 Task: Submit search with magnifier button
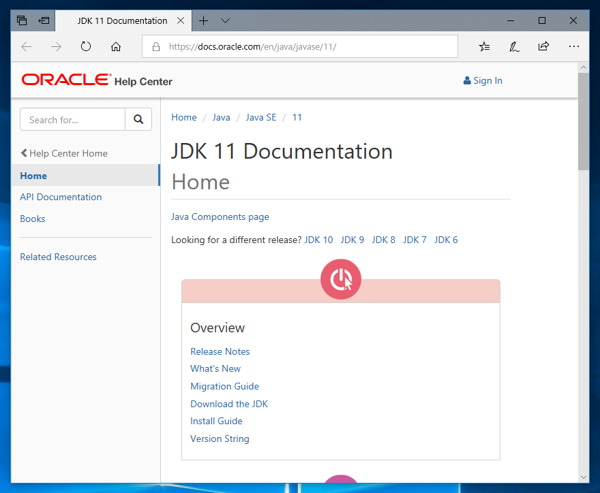139,119
